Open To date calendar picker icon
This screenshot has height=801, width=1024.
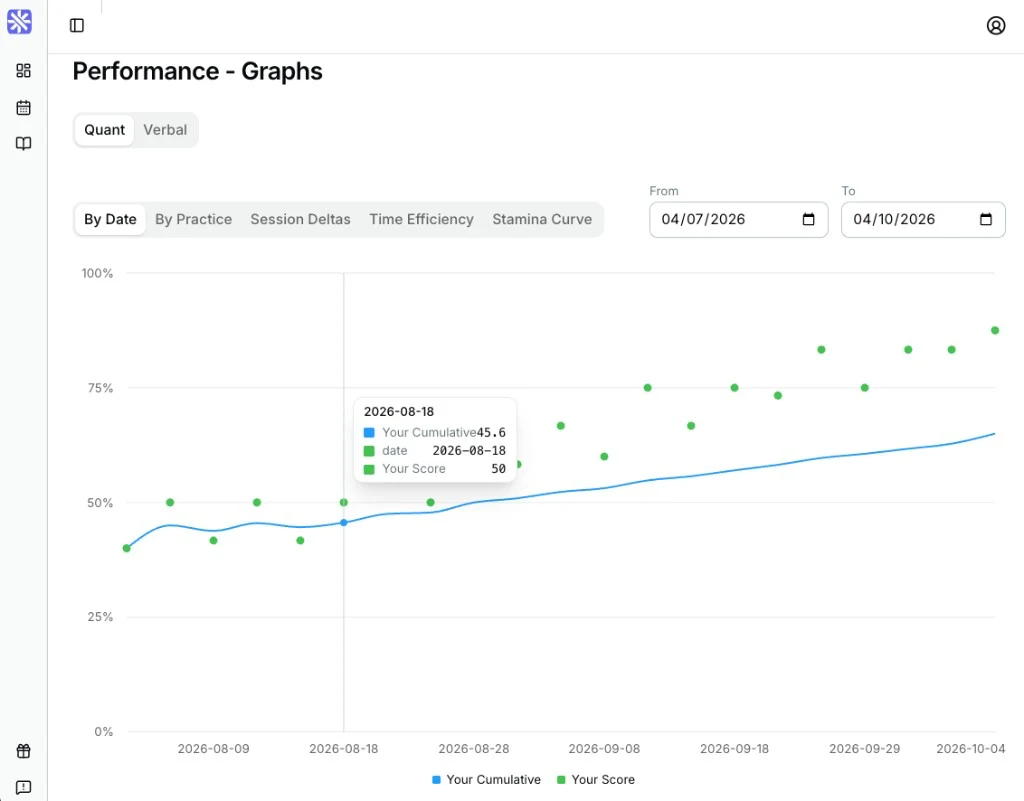[x=986, y=219]
